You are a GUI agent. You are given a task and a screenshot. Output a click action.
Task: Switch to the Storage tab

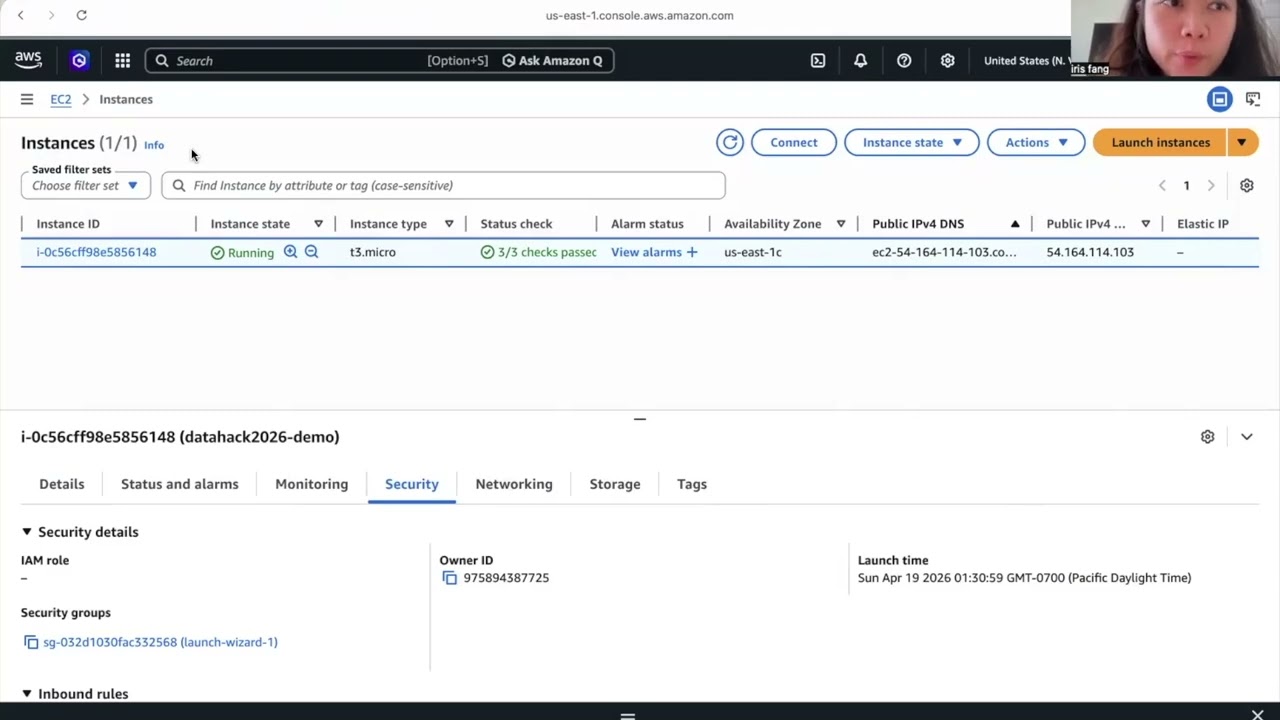pos(615,484)
